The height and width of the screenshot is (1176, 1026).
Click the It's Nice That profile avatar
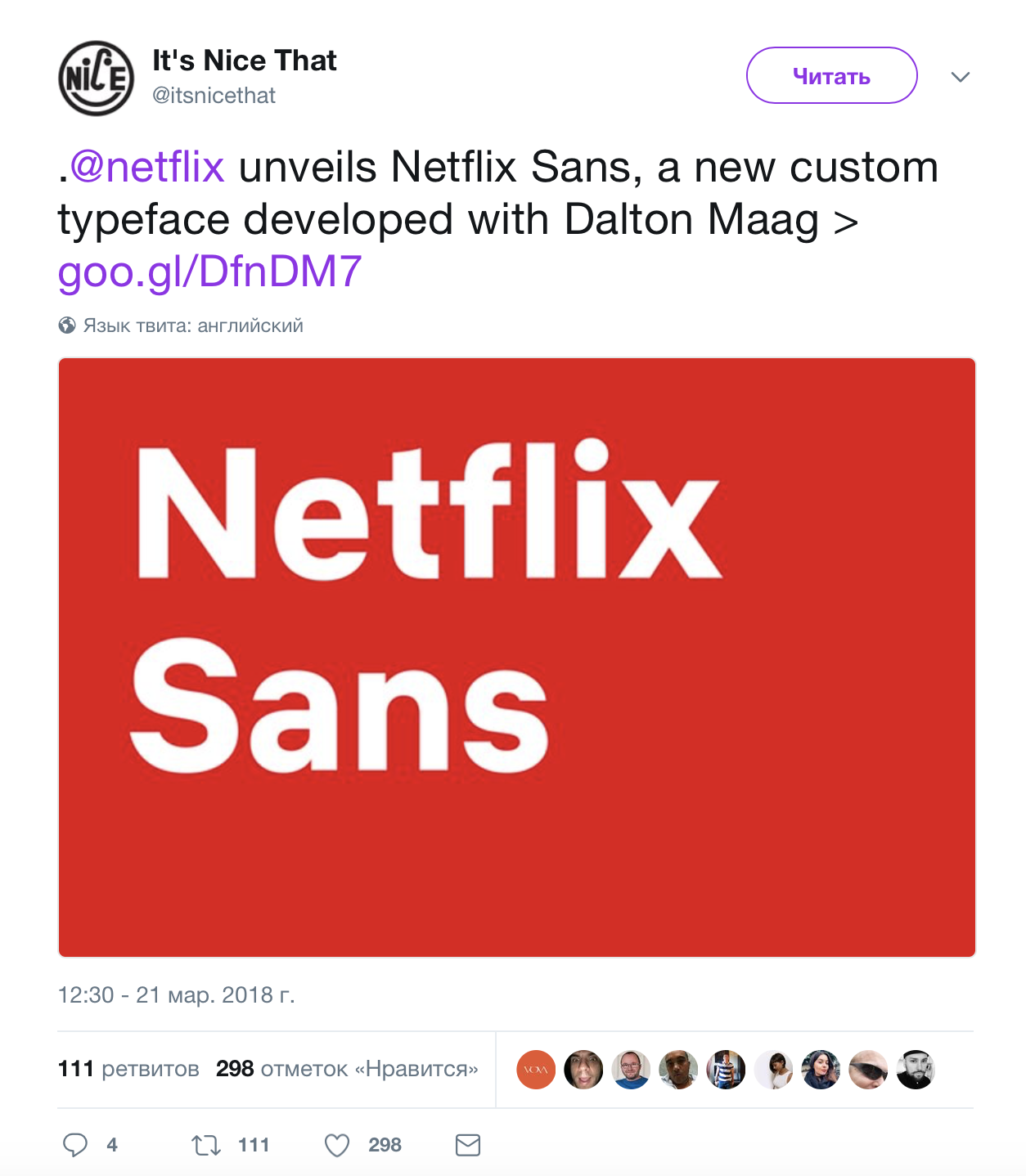(x=96, y=79)
